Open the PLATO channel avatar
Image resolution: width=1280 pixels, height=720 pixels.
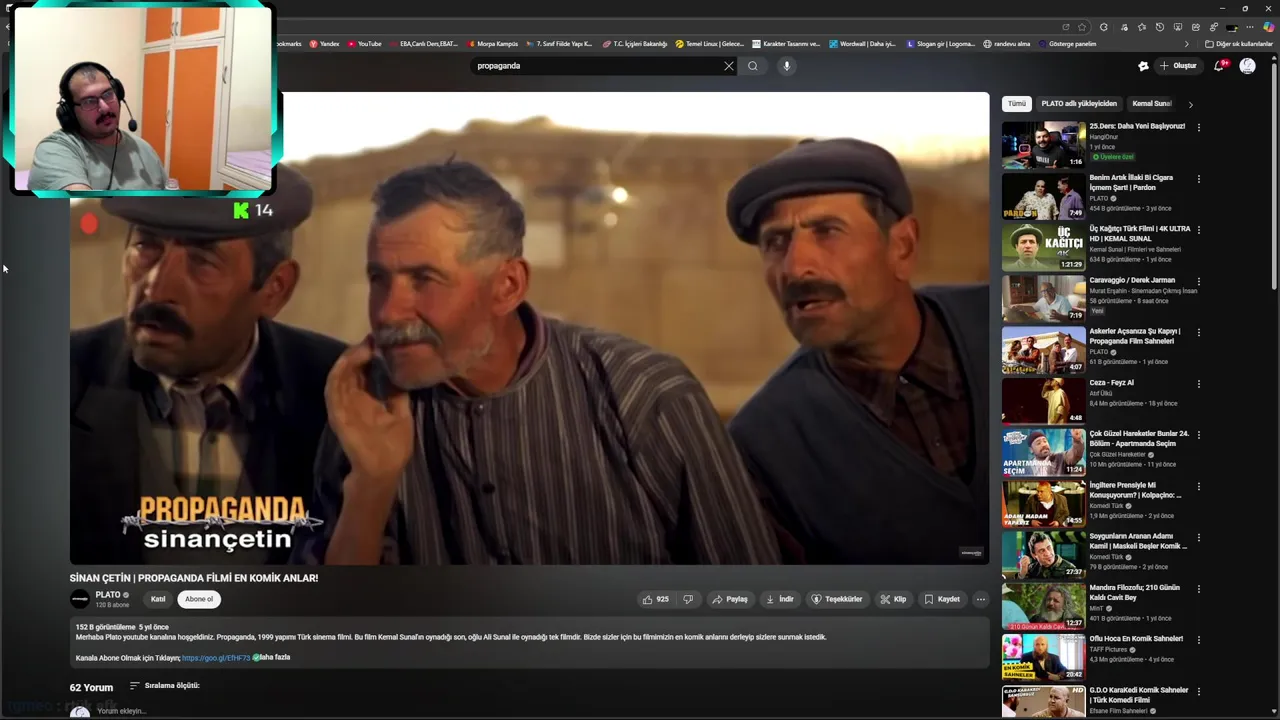click(80, 599)
